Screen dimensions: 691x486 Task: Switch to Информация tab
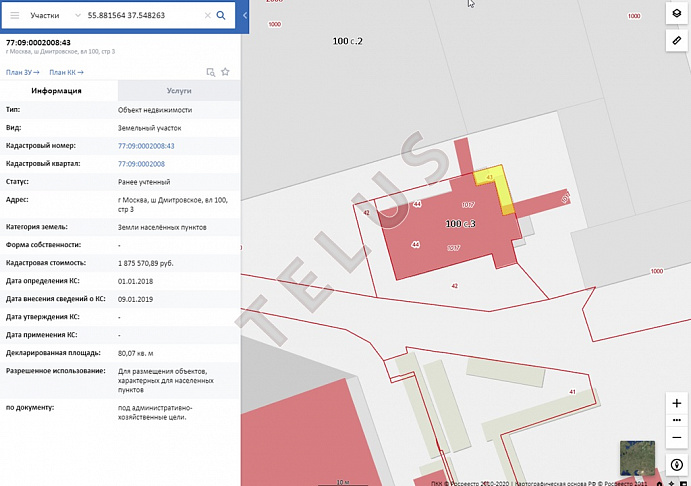(56, 91)
